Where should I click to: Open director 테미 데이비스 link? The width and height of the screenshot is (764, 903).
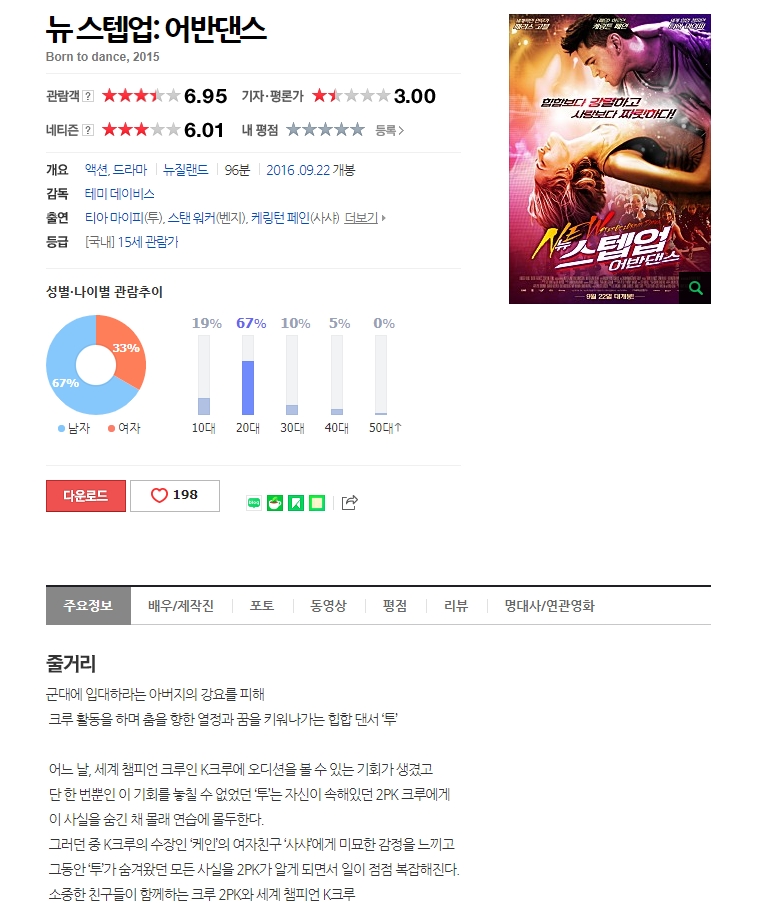[120, 194]
